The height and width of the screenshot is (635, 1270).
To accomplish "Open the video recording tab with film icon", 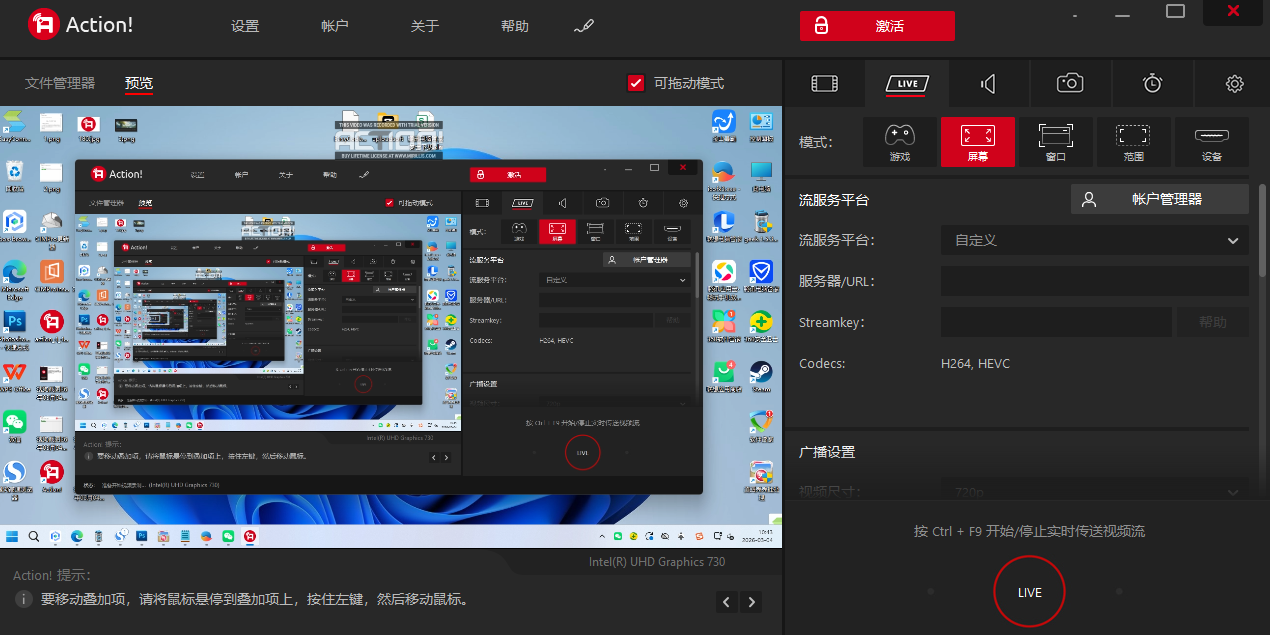I will [x=824, y=84].
